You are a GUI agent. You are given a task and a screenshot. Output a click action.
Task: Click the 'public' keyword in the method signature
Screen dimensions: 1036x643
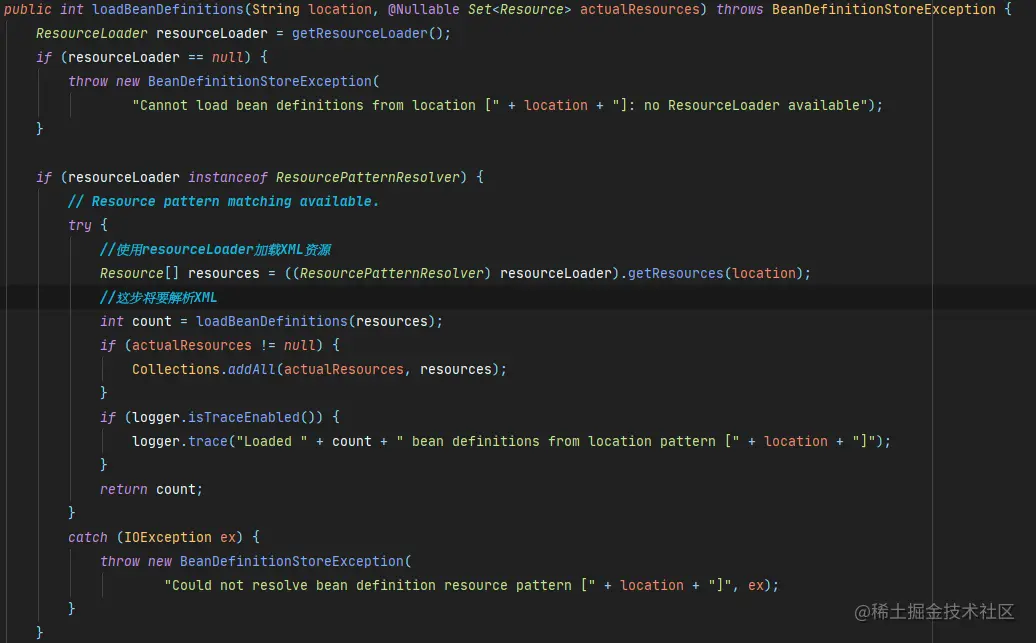(27, 9)
